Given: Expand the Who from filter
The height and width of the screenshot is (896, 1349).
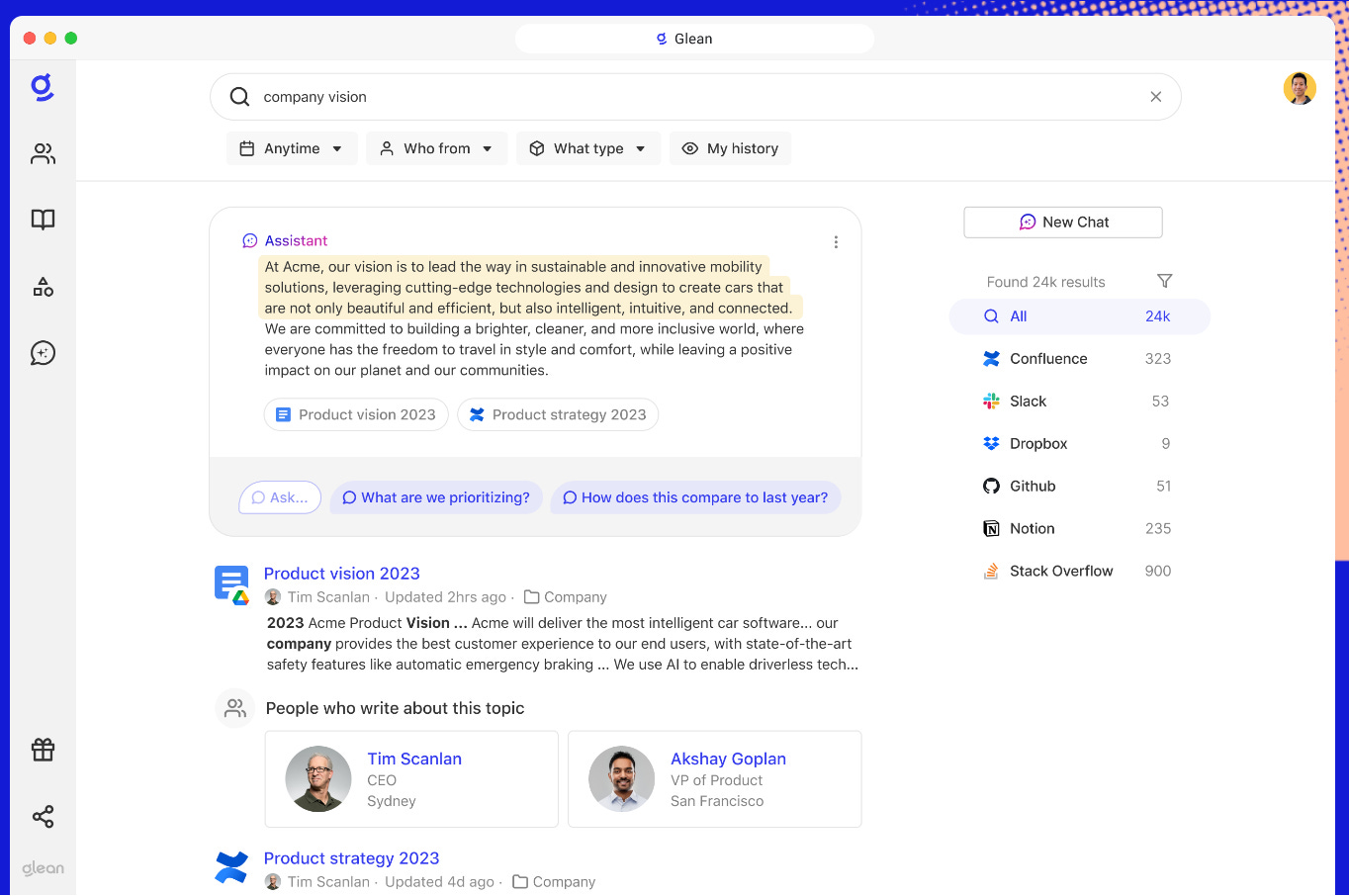Looking at the screenshot, I should (x=436, y=148).
